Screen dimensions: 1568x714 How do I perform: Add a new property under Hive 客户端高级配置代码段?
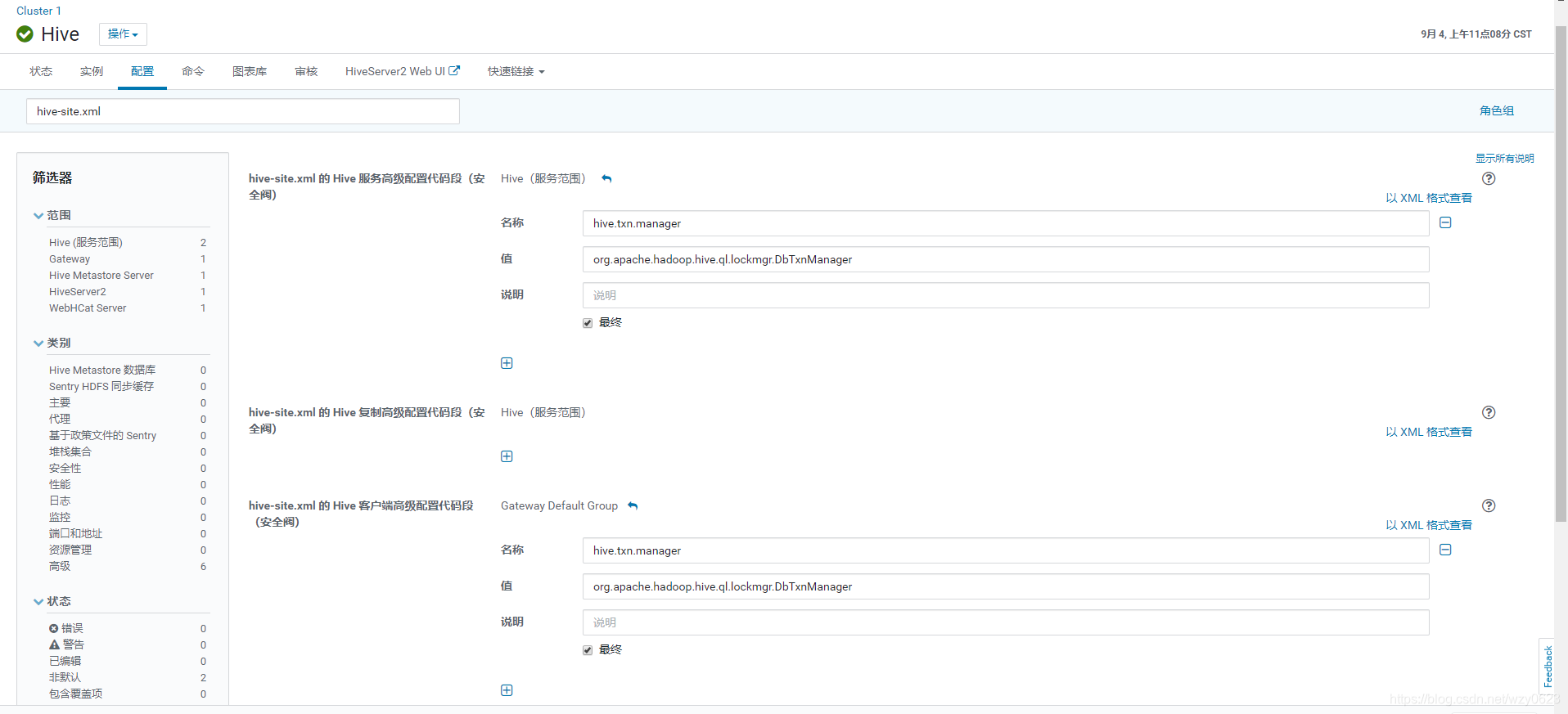click(x=507, y=690)
